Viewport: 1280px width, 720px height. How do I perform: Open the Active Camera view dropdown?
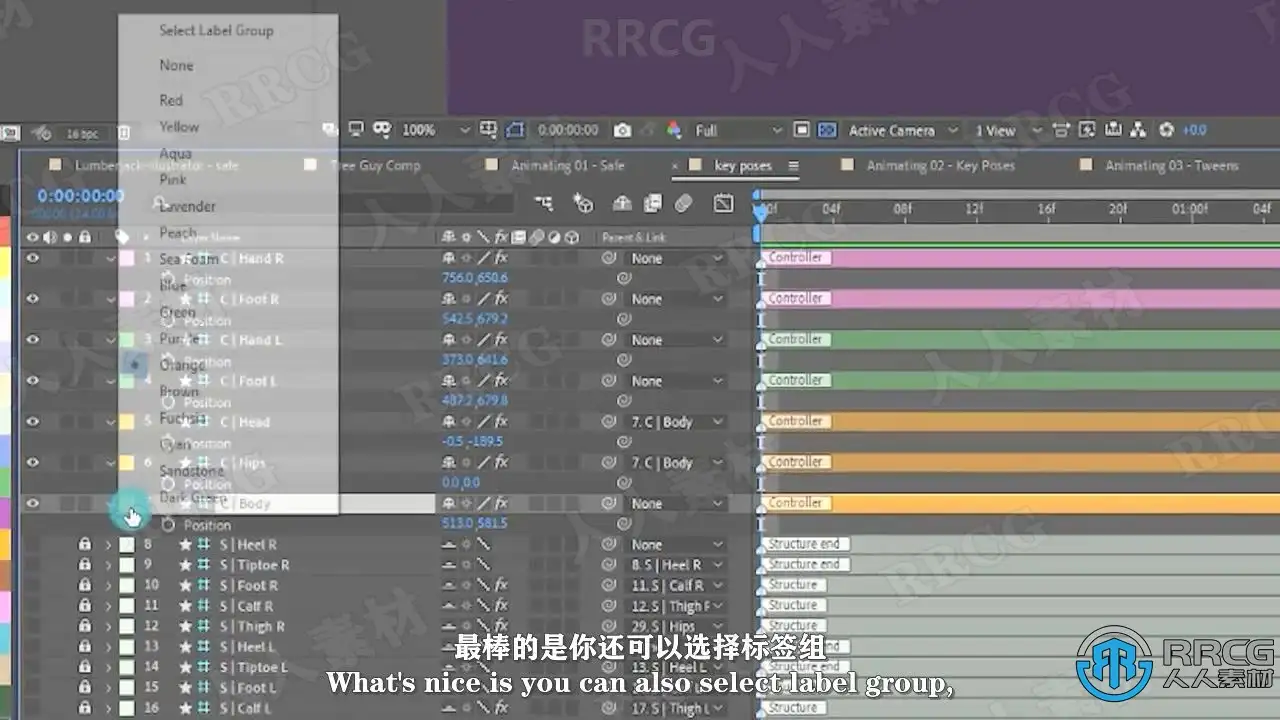[x=902, y=130]
